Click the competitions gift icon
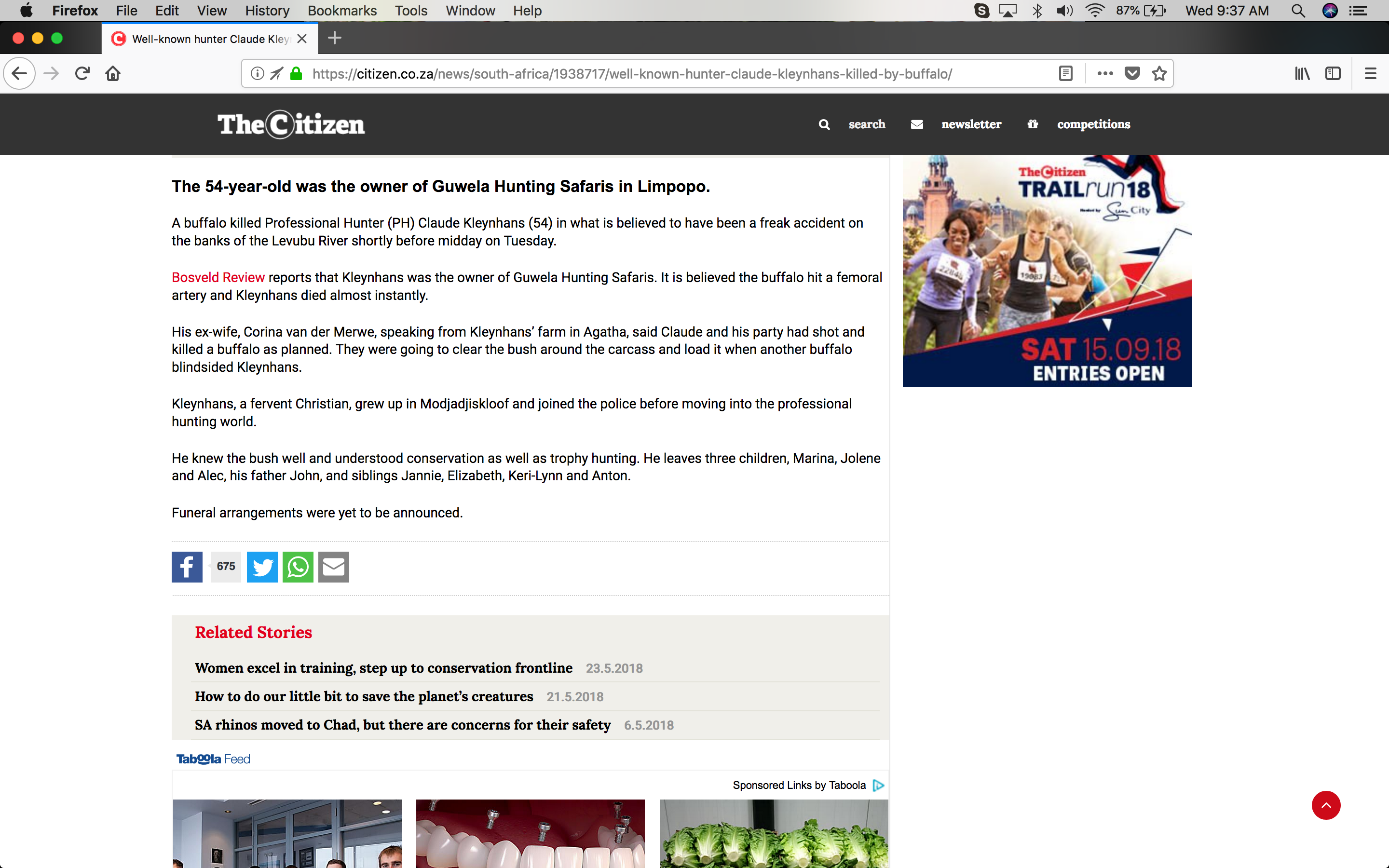The image size is (1389, 868). pyautogui.click(x=1033, y=124)
